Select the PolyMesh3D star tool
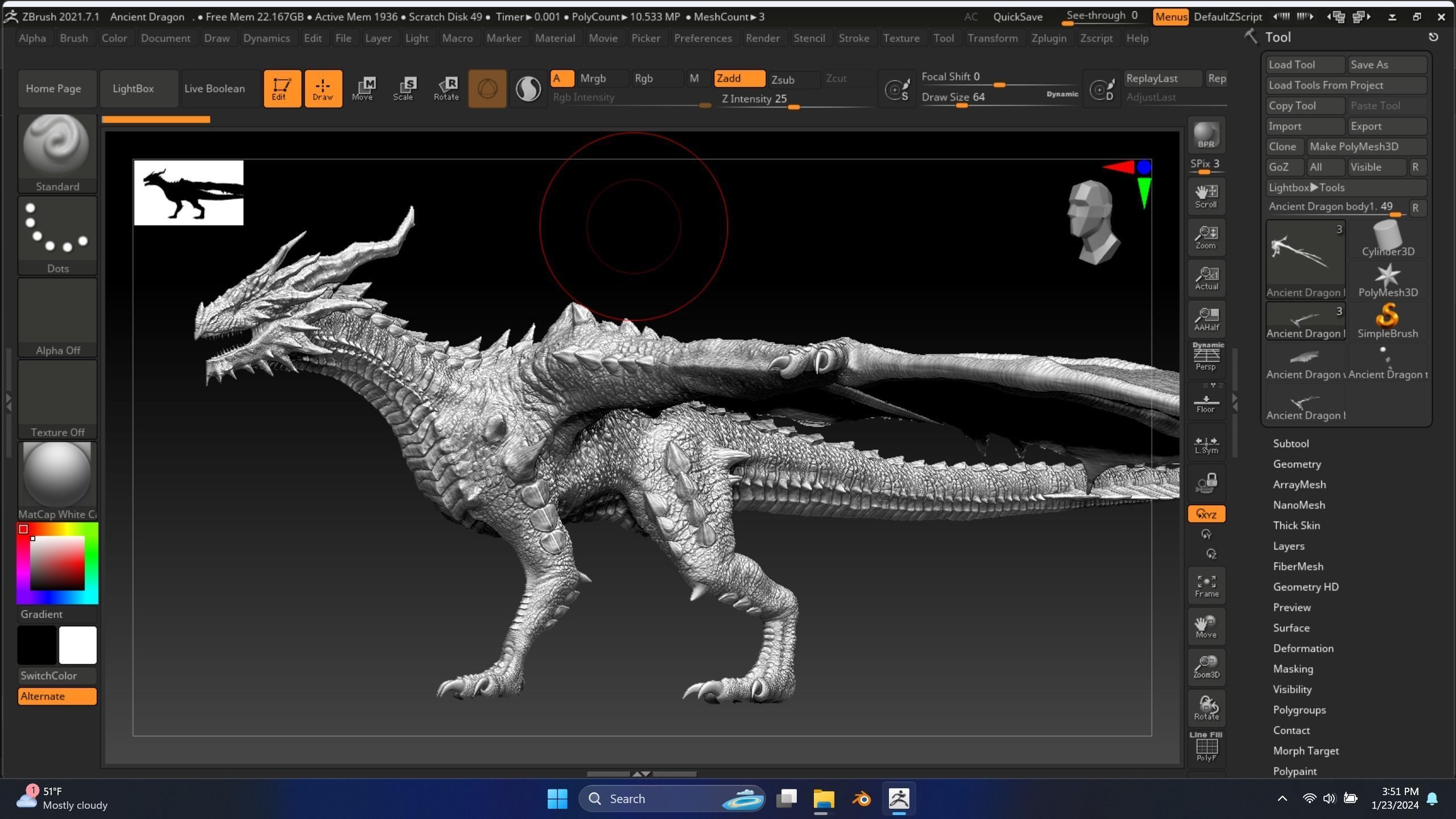The image size is (1456, 819). (x=1388, y=280)
